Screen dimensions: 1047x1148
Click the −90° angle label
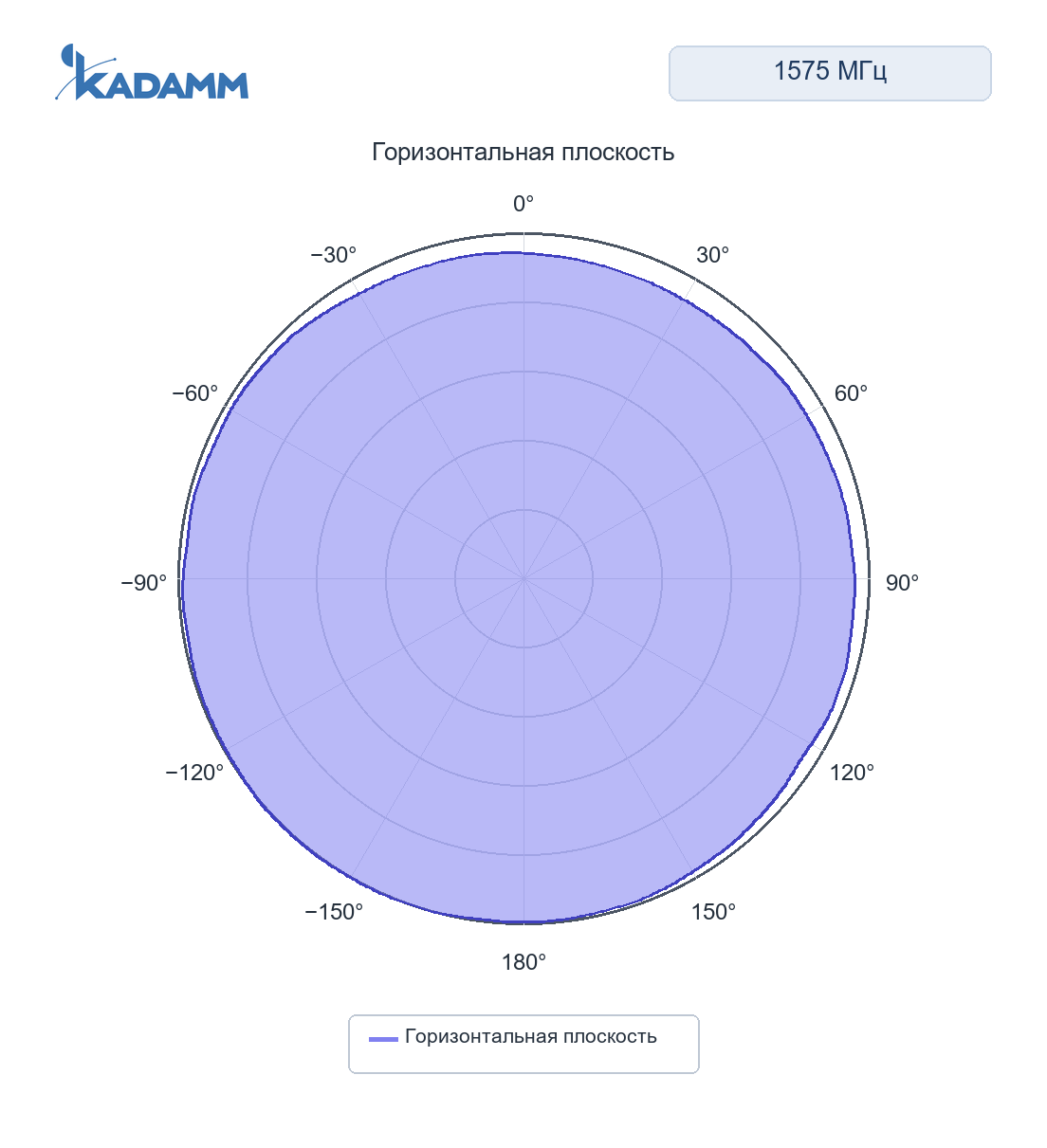(x=144, y=583)
